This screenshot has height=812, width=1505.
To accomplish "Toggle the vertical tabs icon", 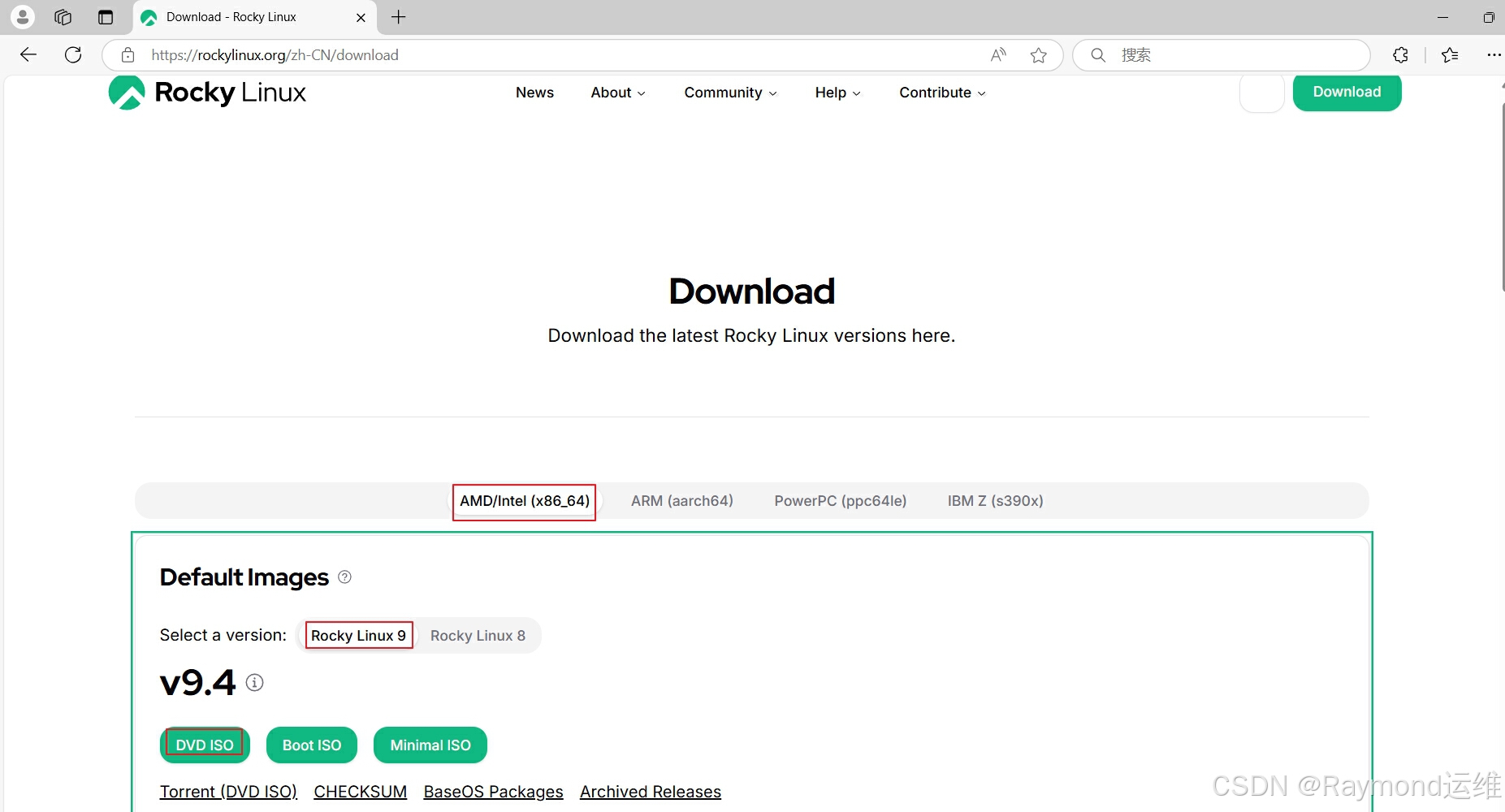I will click(x=106, y=17).
